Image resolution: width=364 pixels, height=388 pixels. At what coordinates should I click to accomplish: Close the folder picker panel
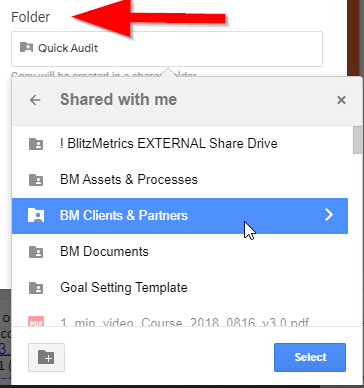pyautogui.click(x=341, y=100)
